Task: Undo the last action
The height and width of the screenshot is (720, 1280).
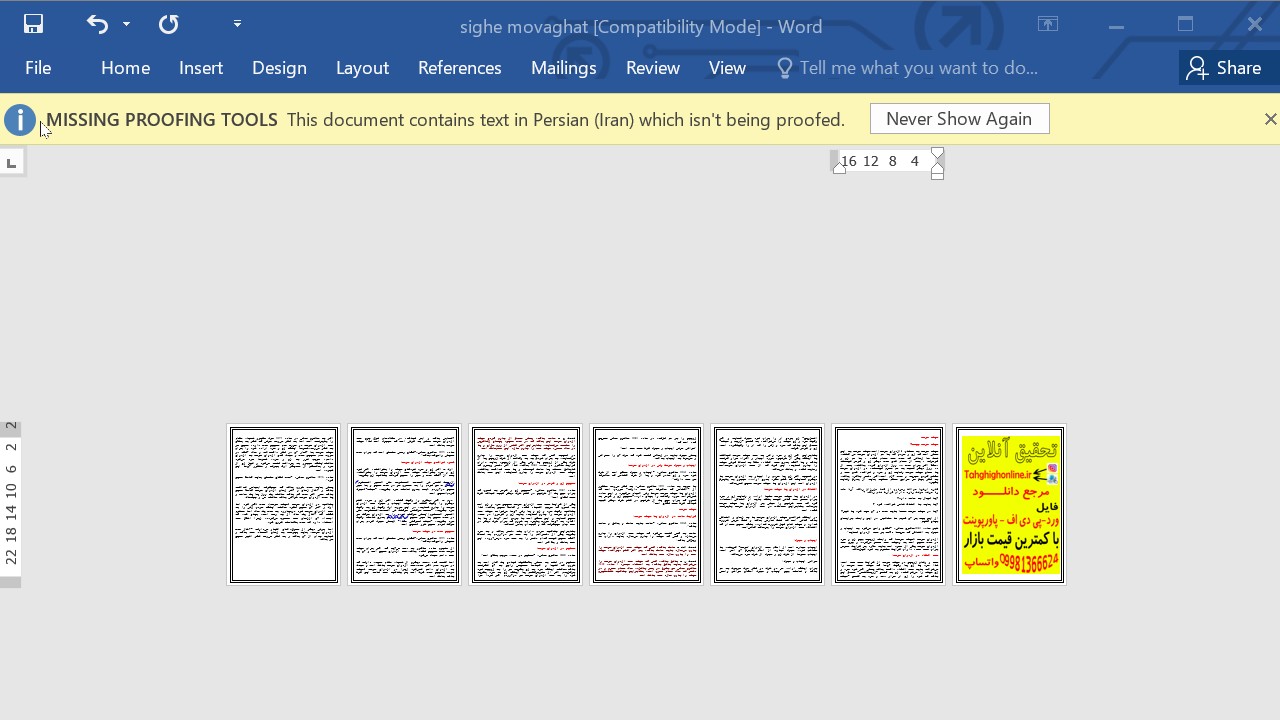Action: pyautogui.click(x=97, y=24)
